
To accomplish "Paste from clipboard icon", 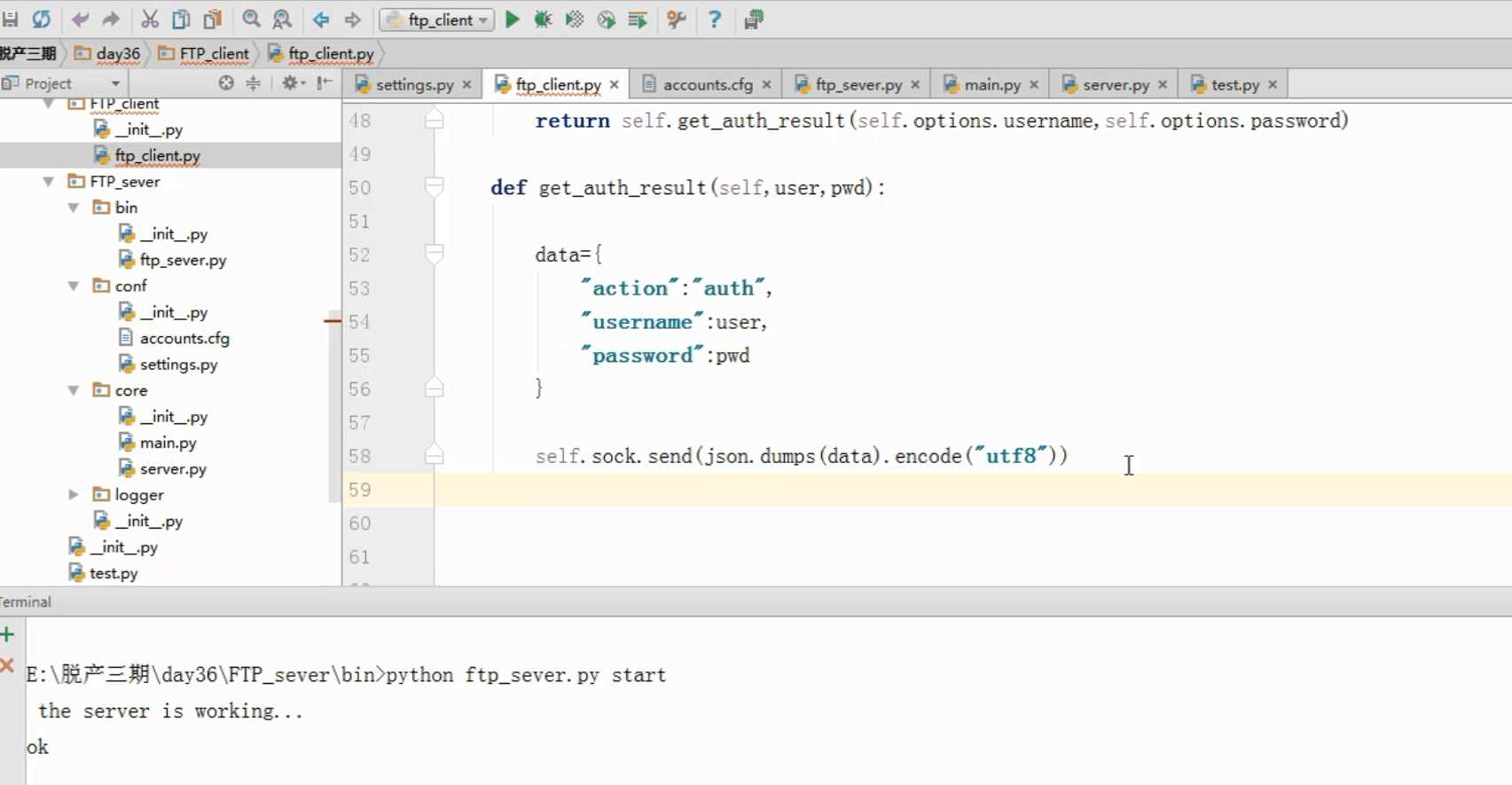I will click(213, 19).
